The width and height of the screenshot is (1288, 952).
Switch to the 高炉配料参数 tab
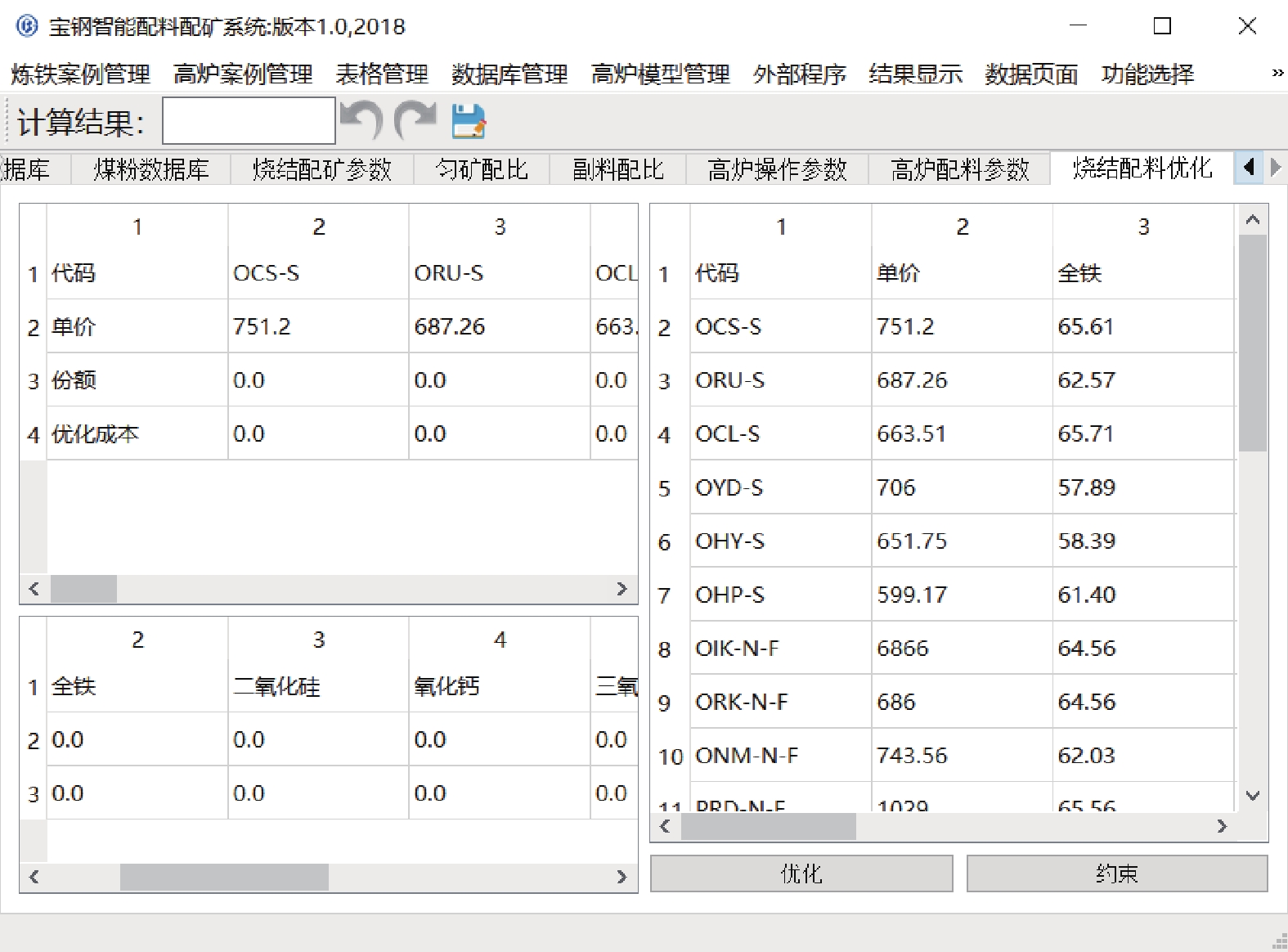[959, 169]
